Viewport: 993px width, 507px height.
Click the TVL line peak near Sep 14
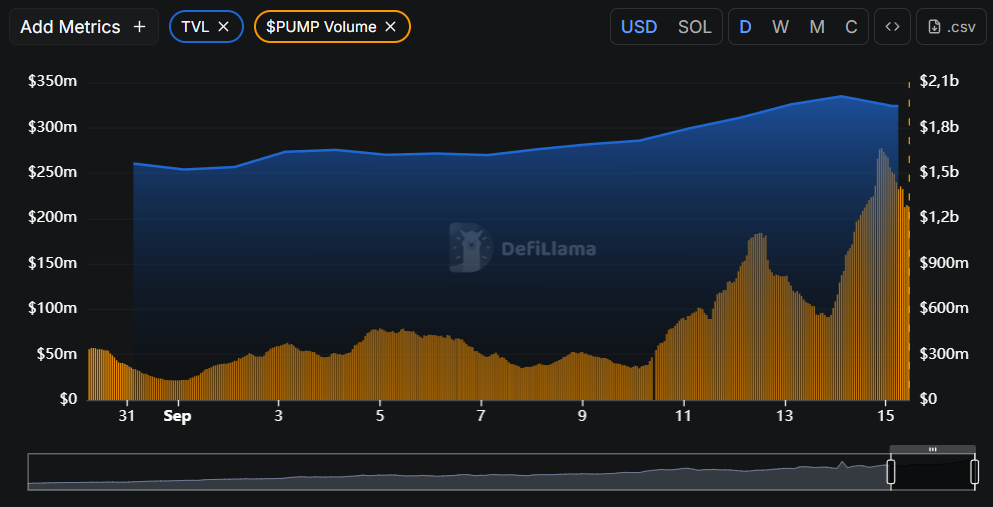(x=842, y=96)
